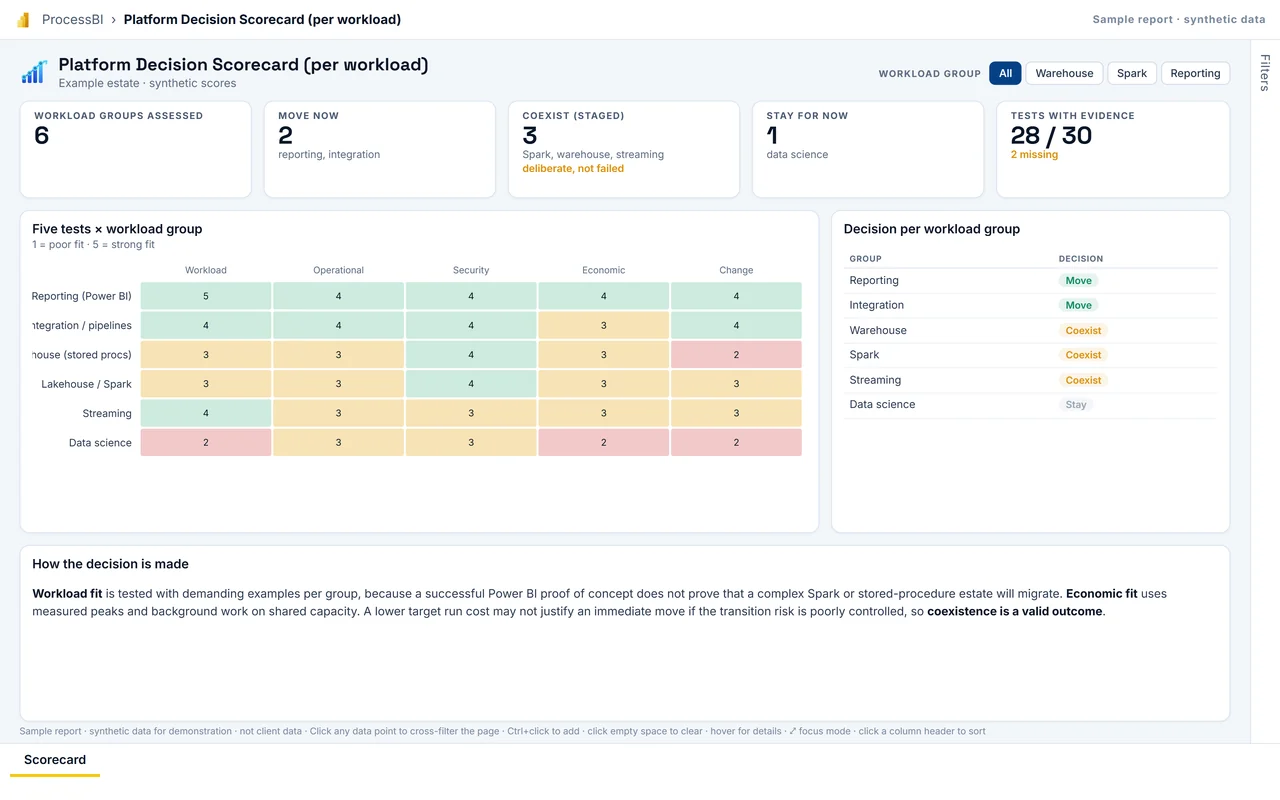Viewport: 1280px width, 800px height.
Task: Select the Change column header in the matrix
Action: pyautogui.click(x=736, y=270)
